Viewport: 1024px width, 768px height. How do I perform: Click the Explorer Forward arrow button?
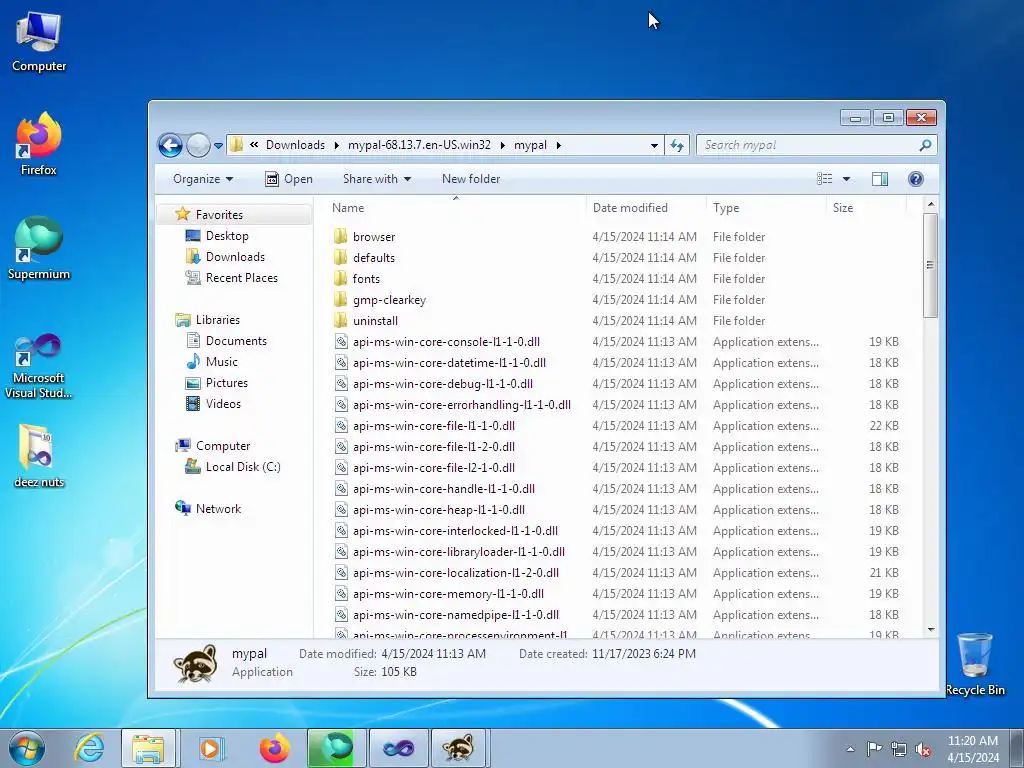(x=198, y=145)
